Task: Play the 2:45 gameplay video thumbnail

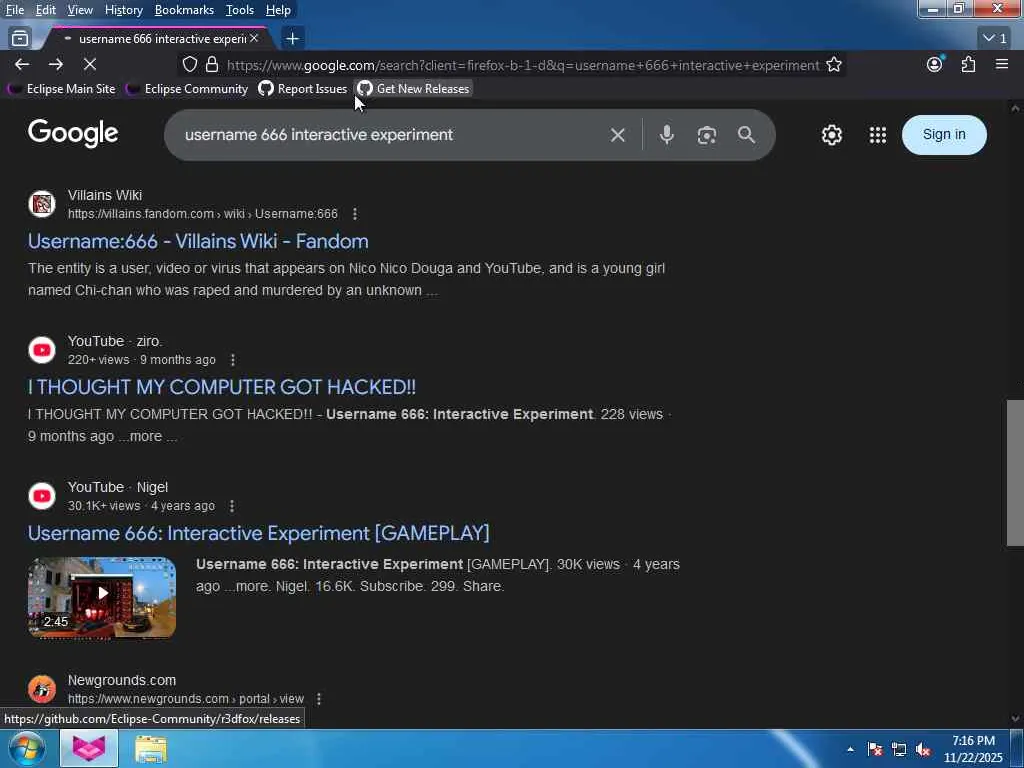Action: coord(102,598)
